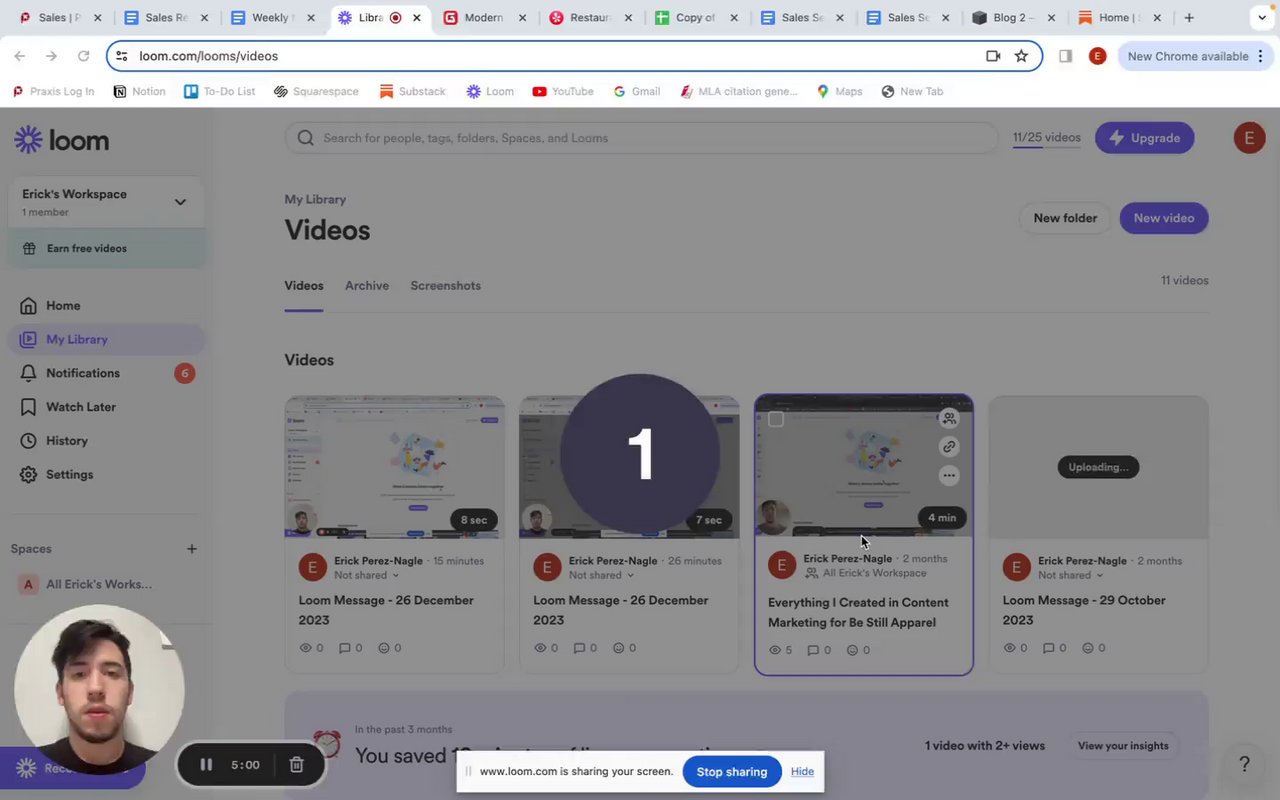This screenshot has height=800, width=1280.
Task: Reload the page in Chrome
Action: (84, 57)
